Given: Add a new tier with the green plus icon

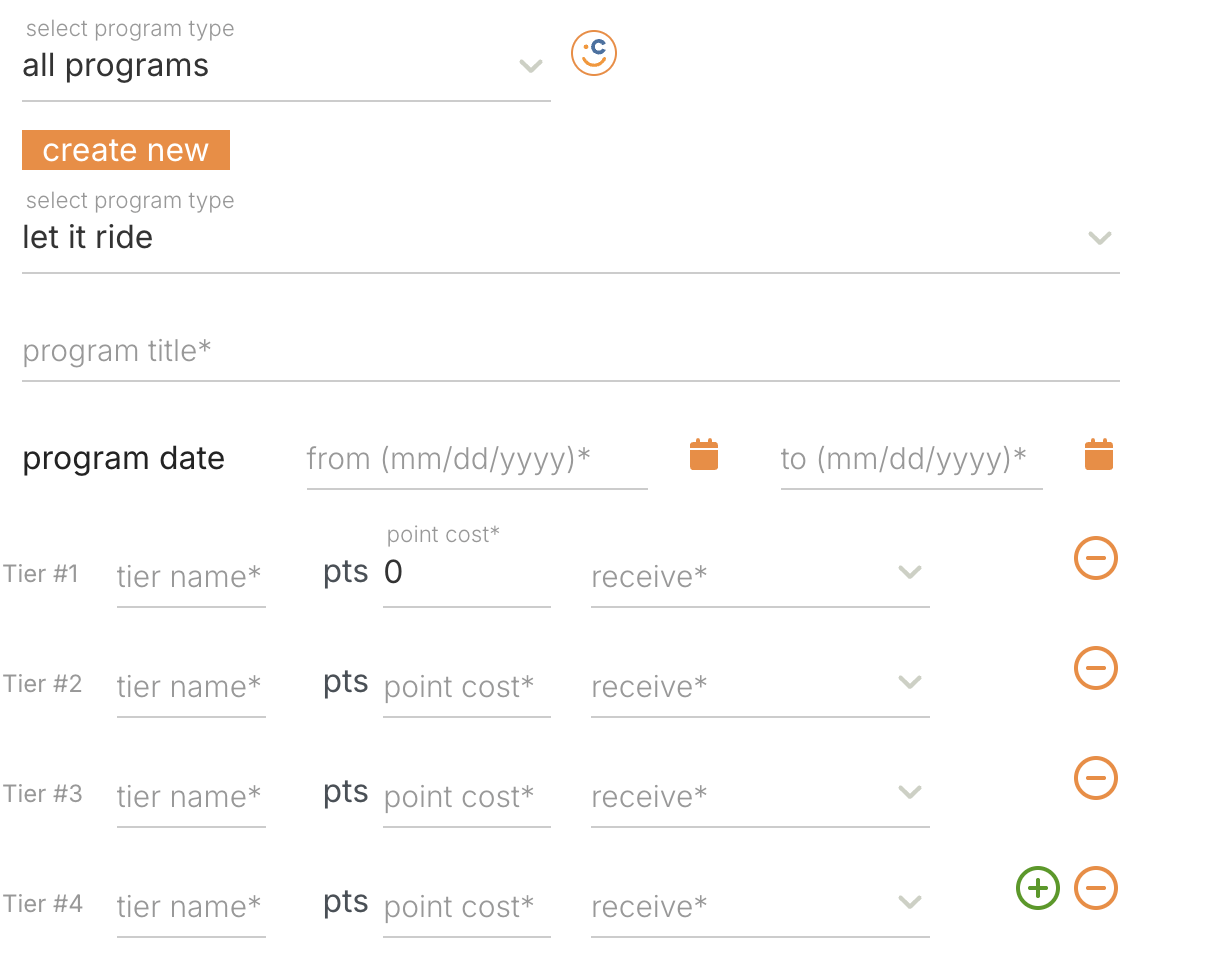Looking at the screenshot, I should (1038, 888).
